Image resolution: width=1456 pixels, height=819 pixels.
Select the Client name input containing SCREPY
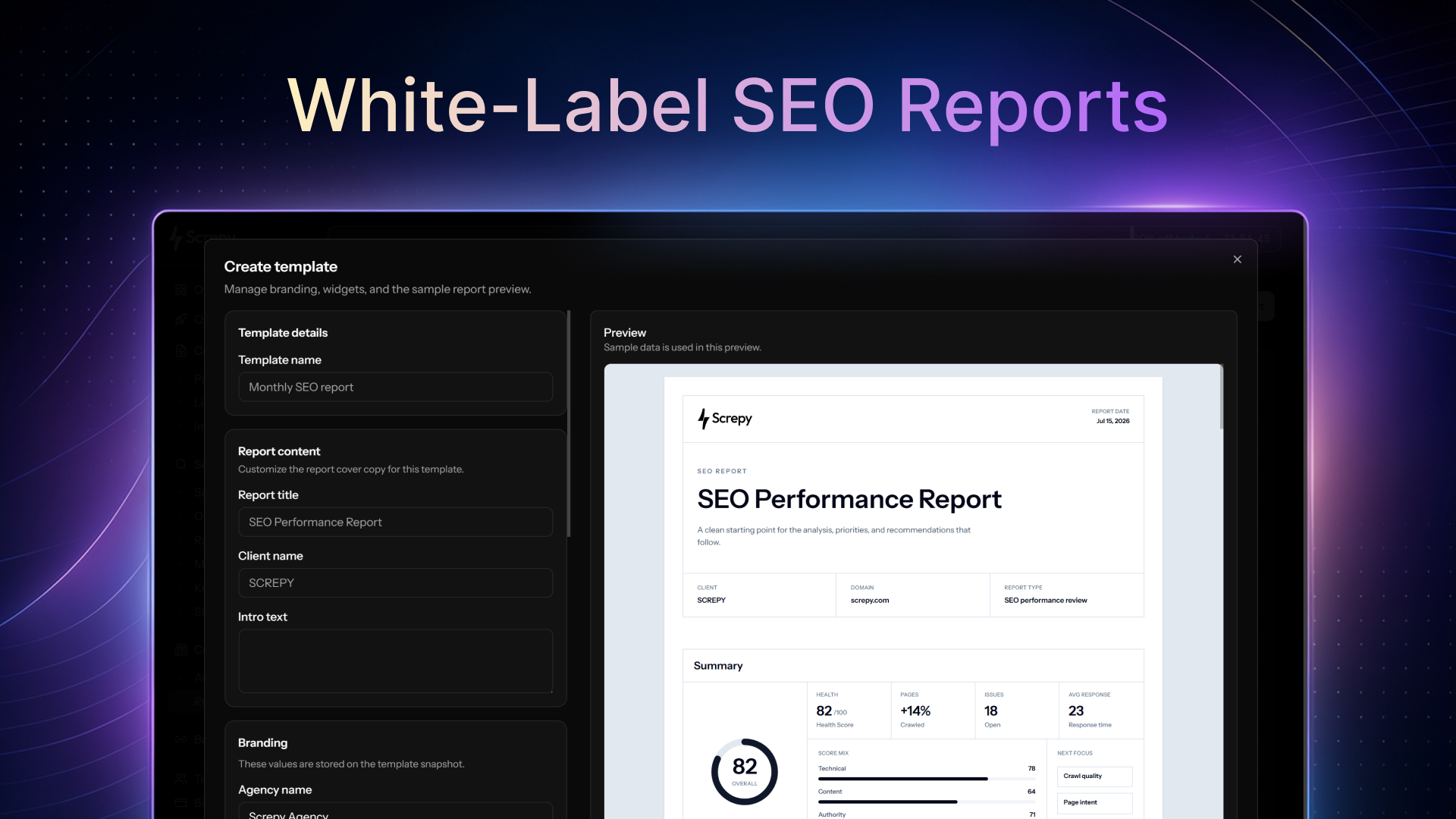pyautogui.click(x=395, y=582)
